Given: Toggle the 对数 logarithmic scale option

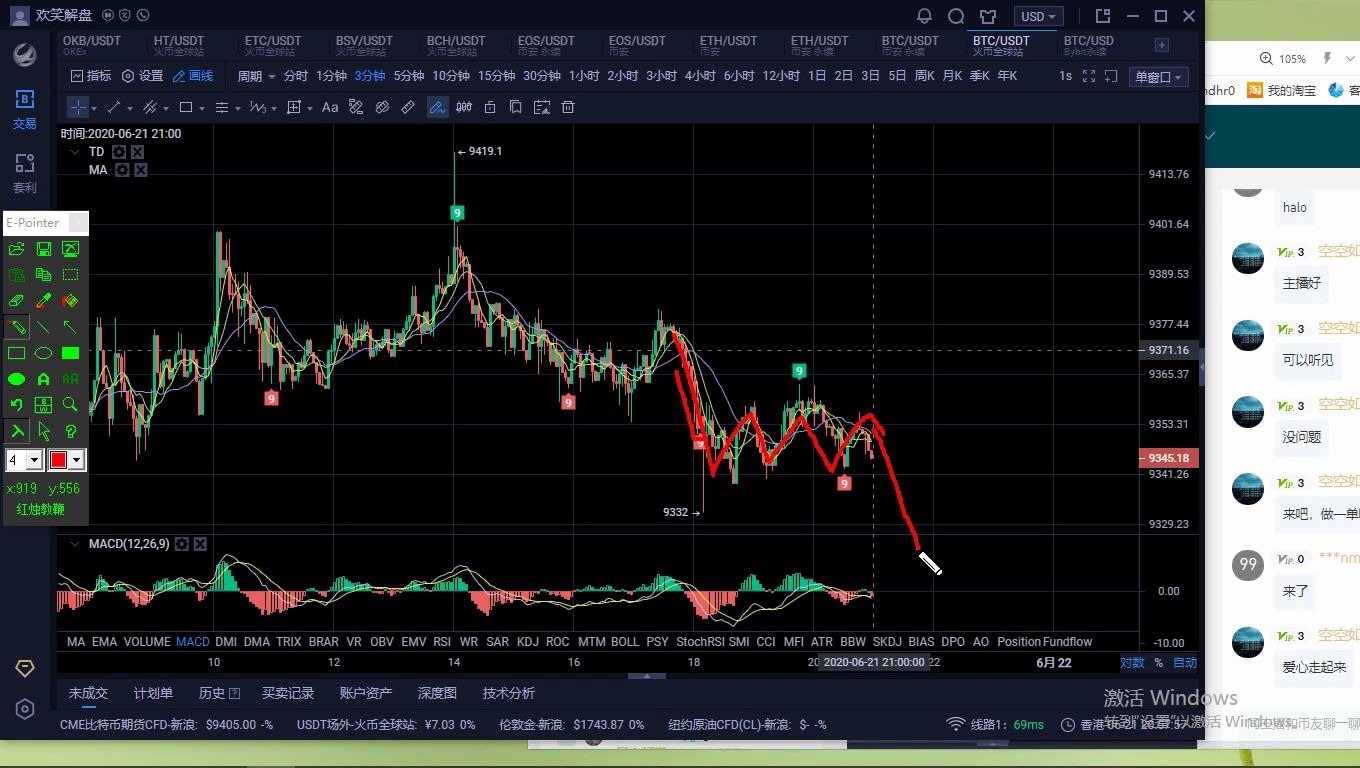Looking at the screenshot, I should 1131,663.
